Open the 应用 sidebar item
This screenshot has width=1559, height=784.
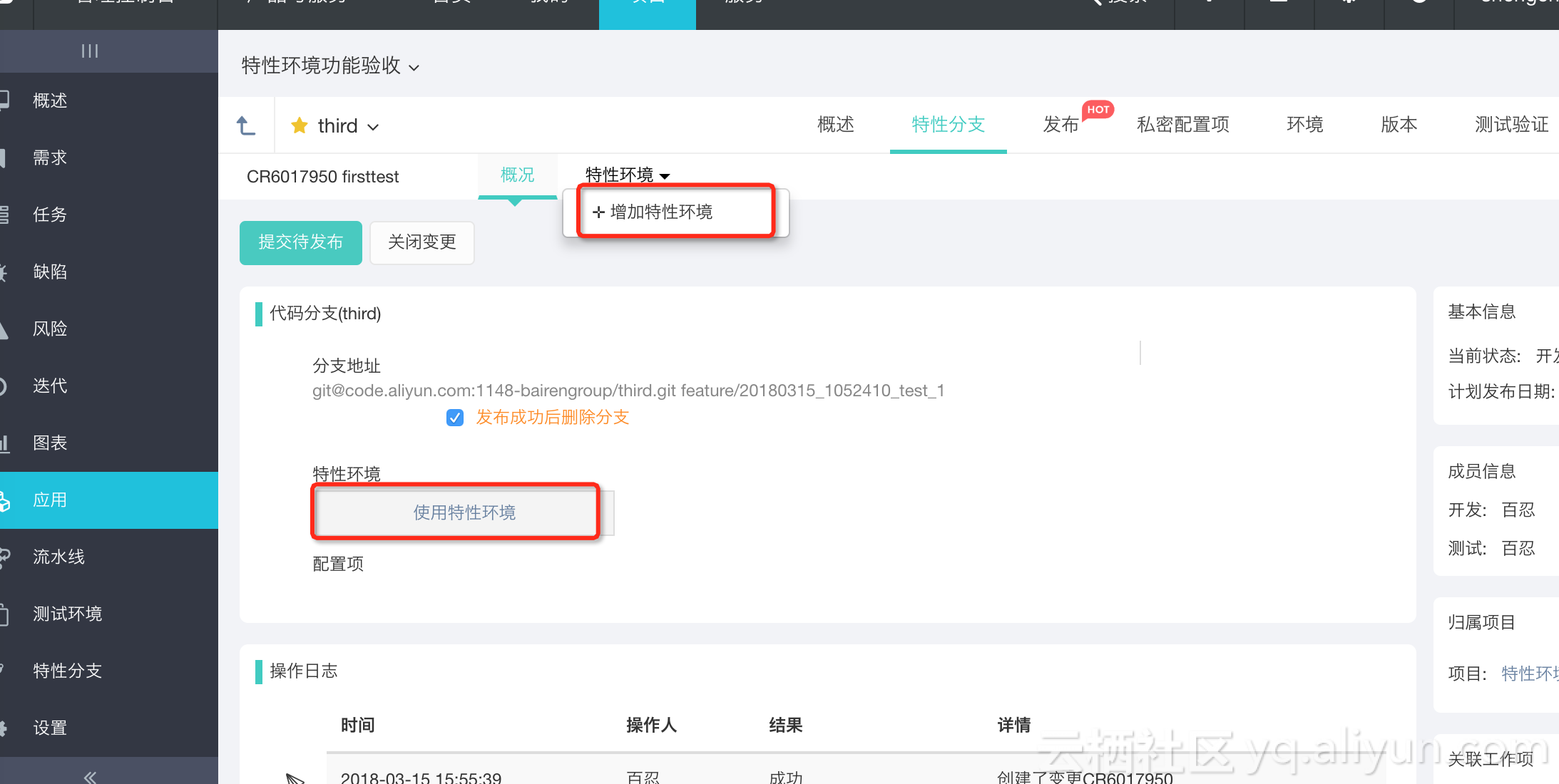tap(50, 500)
